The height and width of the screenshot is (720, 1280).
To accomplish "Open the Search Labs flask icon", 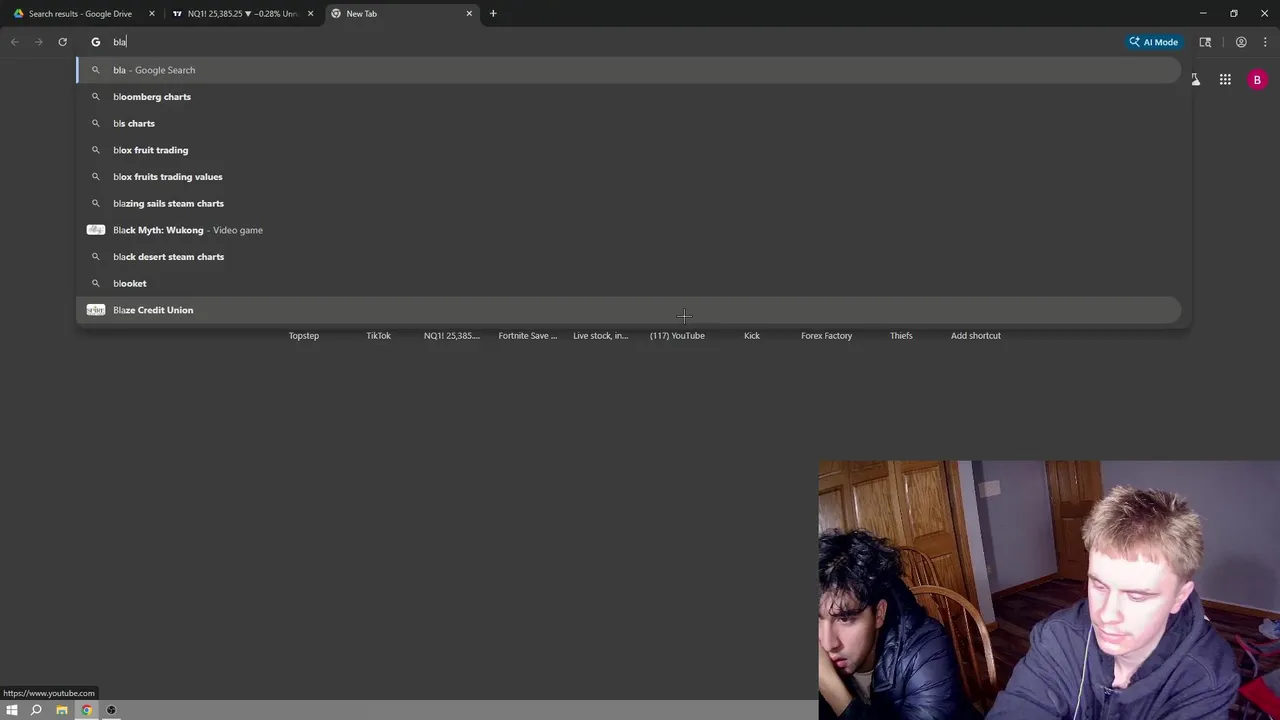I will 1195,80.
